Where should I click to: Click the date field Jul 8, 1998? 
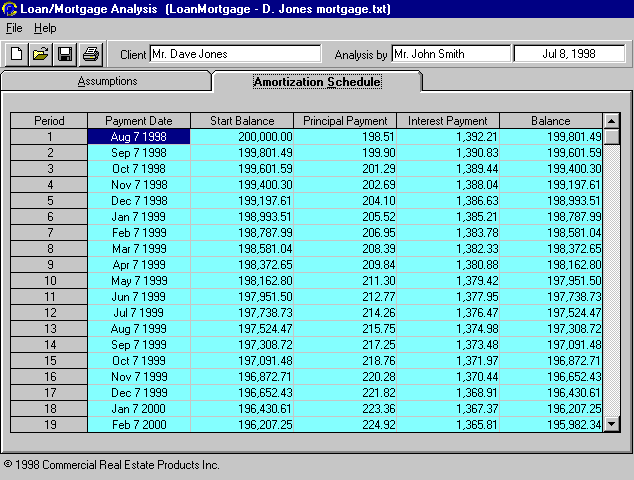tap(569, 54)
